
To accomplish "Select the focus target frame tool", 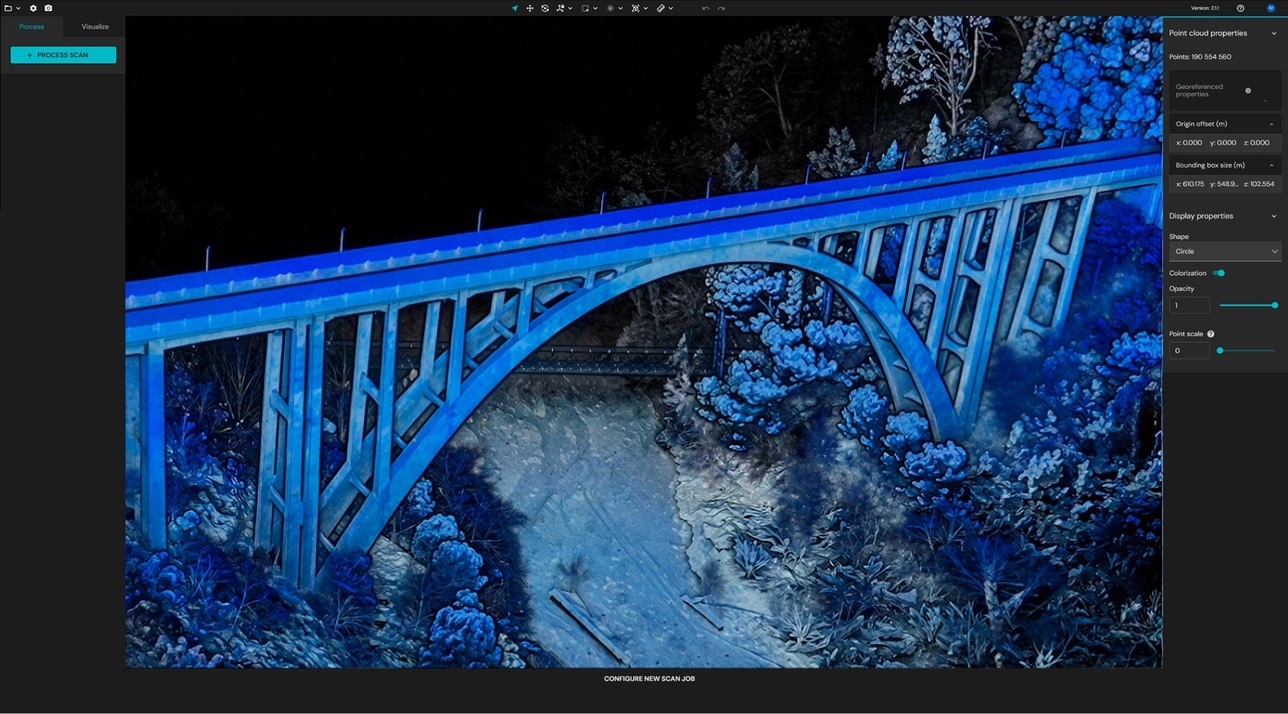I will [635, 8].
